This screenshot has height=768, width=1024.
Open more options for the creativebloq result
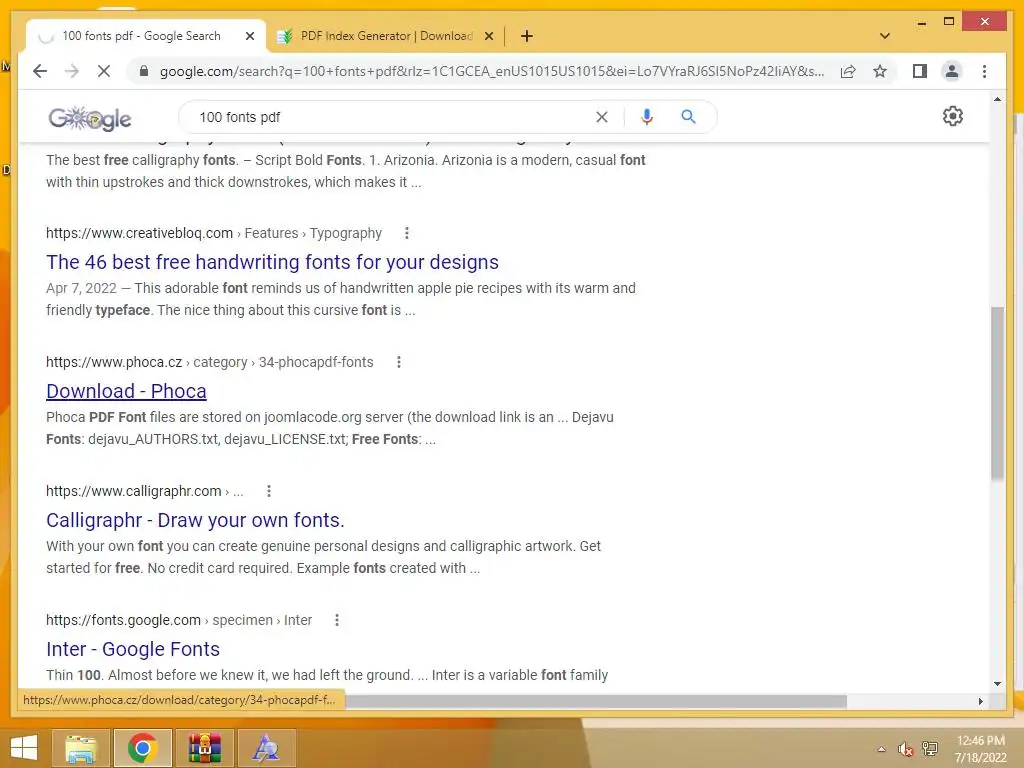pos(406,233)
